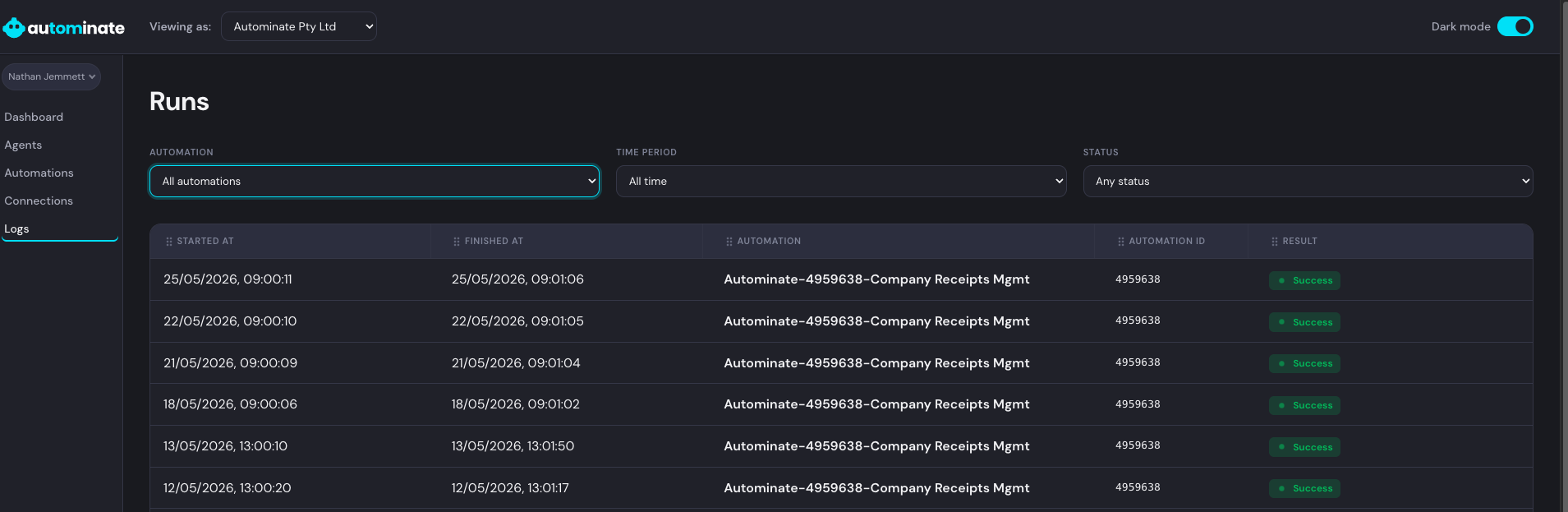Sort by the Automation column header
This screenshot has height=512, width=1568.
[x=769, y=242]
